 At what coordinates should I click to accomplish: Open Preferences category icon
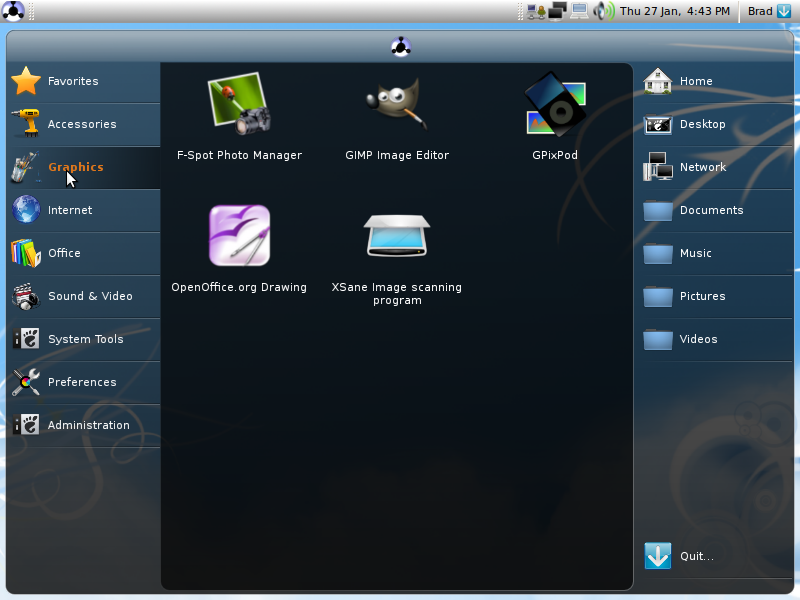click(x=26, y=382)
